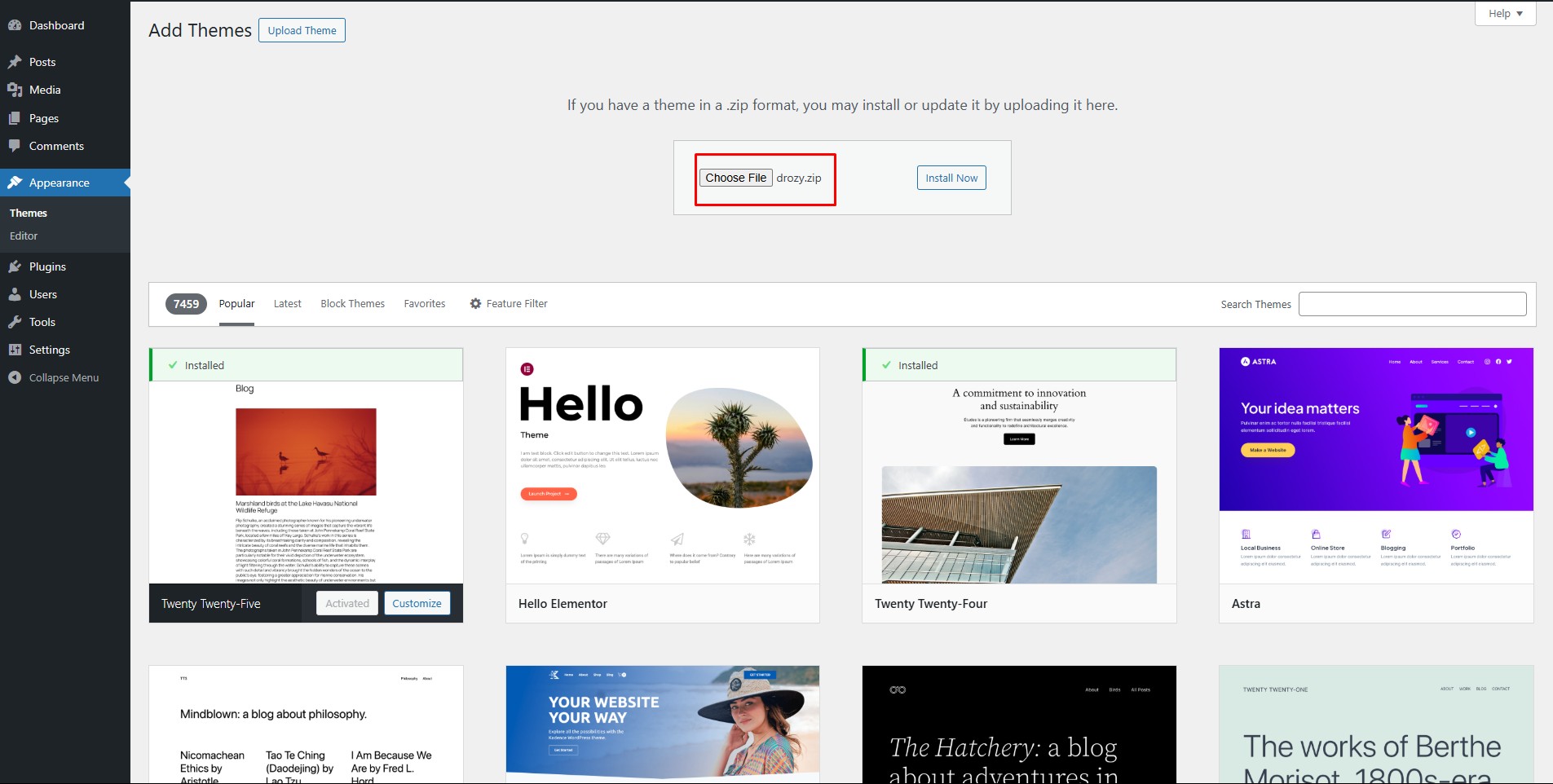This screenshot has height=784, width=1553.
Task: Click the Feature Filter gear icon
Action: (x=475, y=303)
